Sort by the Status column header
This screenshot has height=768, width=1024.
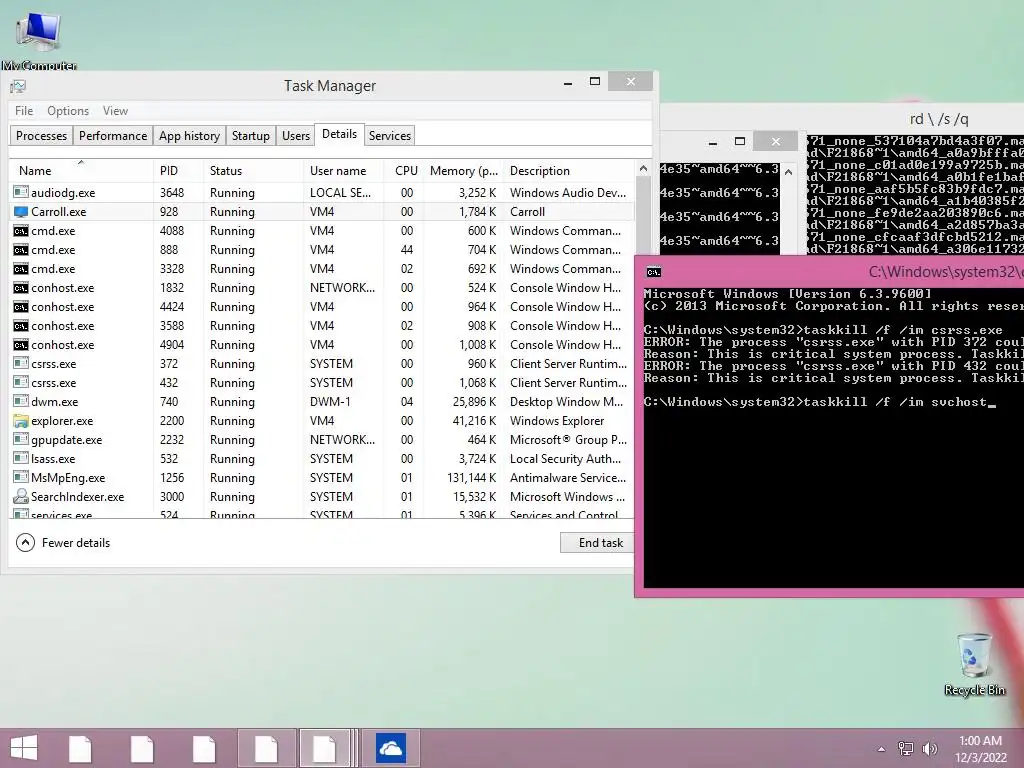pos(253,170)
